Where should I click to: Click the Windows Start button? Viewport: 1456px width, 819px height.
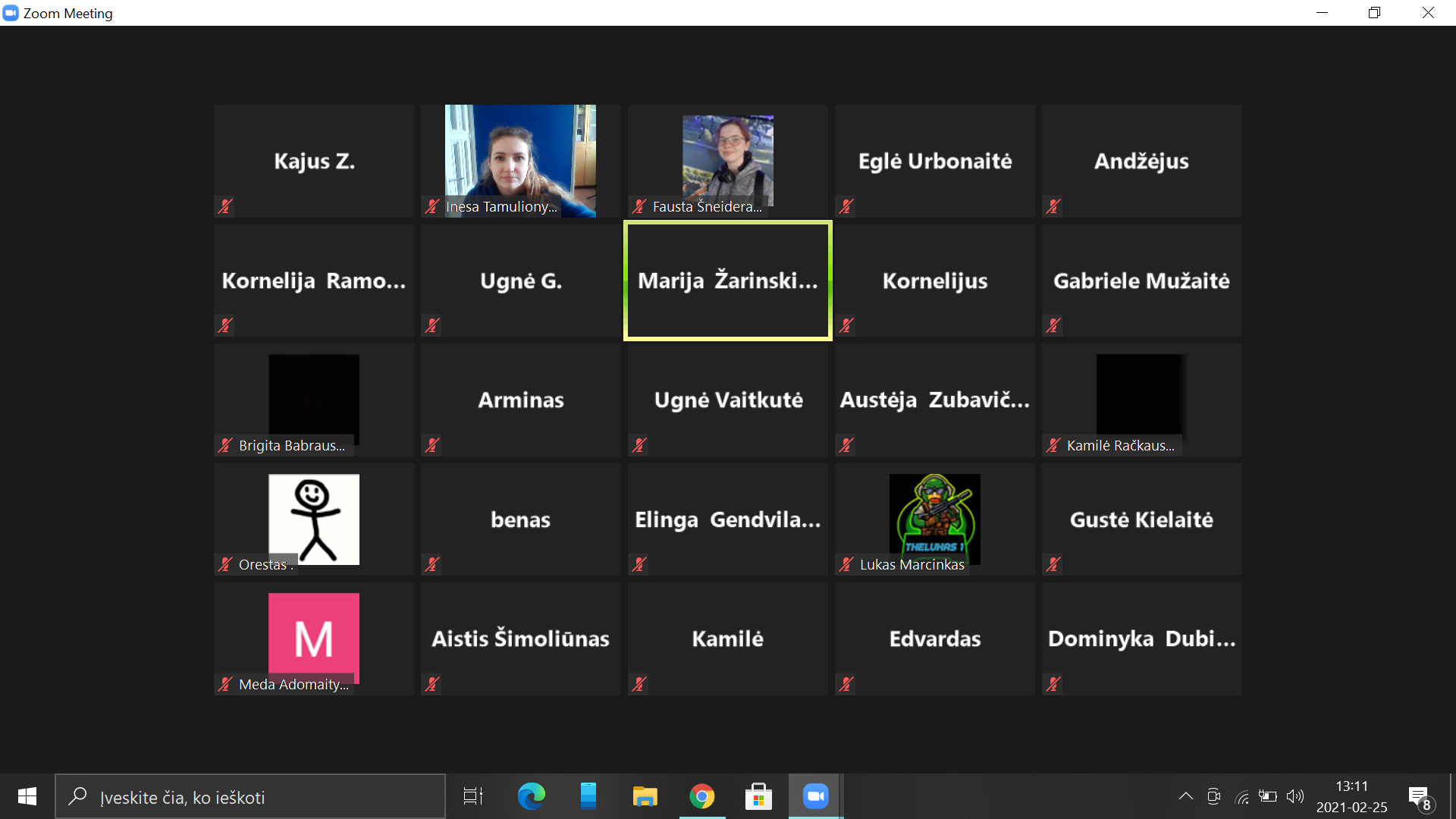coord(27,796)
